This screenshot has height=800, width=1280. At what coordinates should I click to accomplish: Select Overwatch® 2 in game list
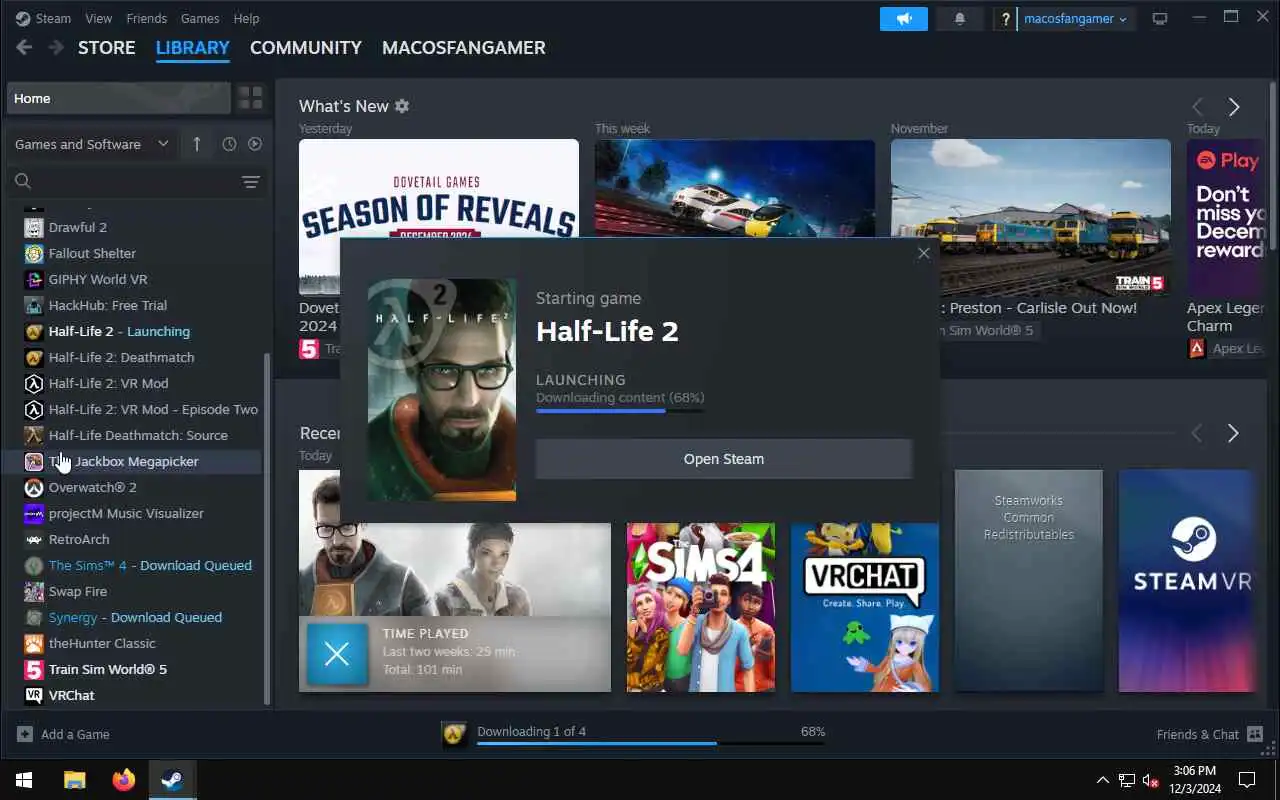pos(135,487)
